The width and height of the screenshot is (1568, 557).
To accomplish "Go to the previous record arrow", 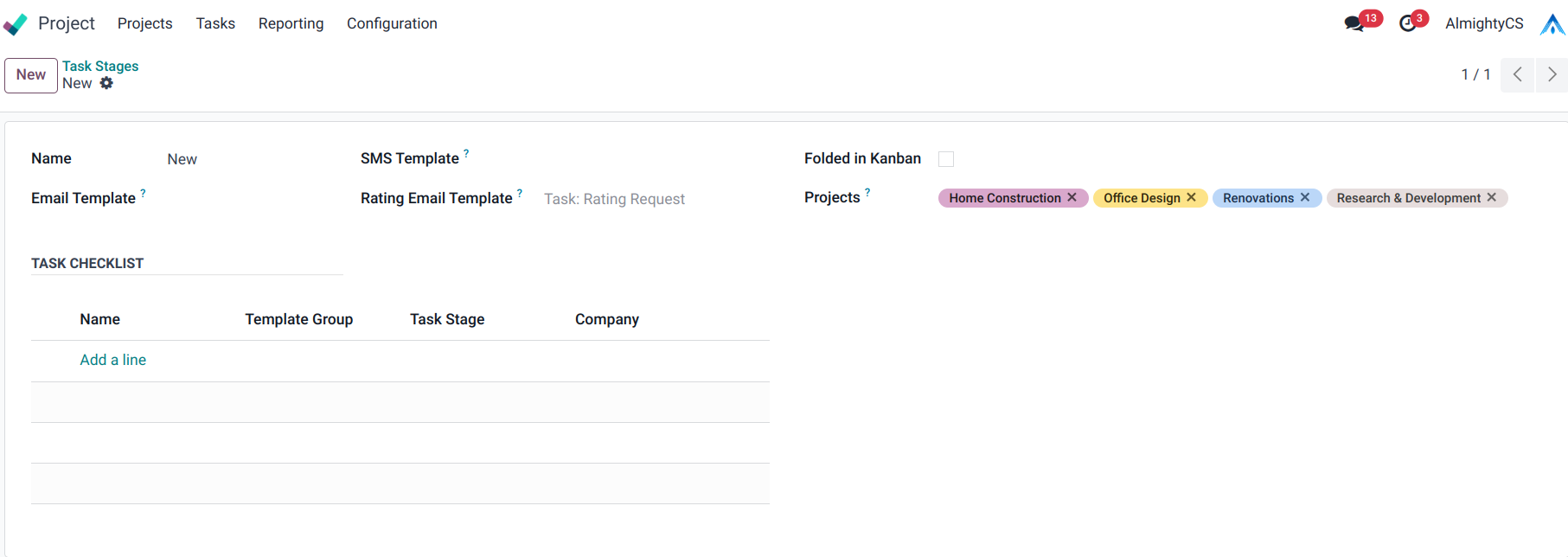I will pos(1518,74).
